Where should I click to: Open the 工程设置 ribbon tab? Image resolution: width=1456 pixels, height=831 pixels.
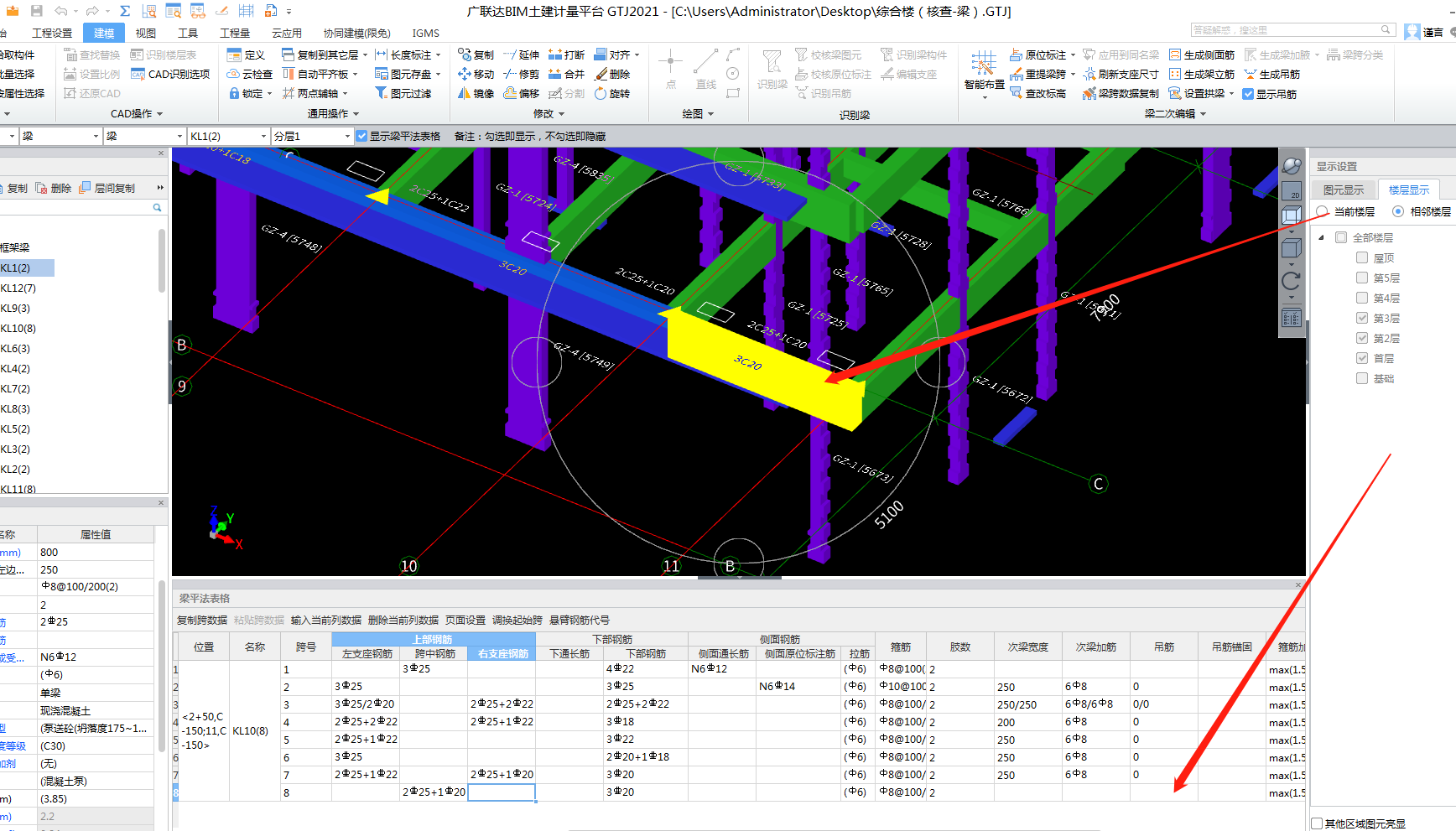click(x=52, y=33)
